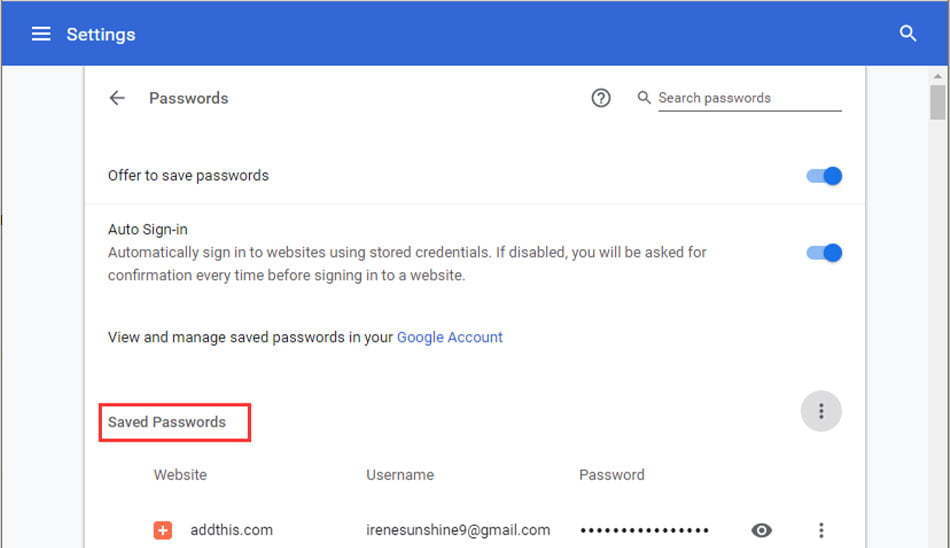Open the Settings hamburger menu
The width and height of the screenshot is (950, 548).
tap(41, 34)
